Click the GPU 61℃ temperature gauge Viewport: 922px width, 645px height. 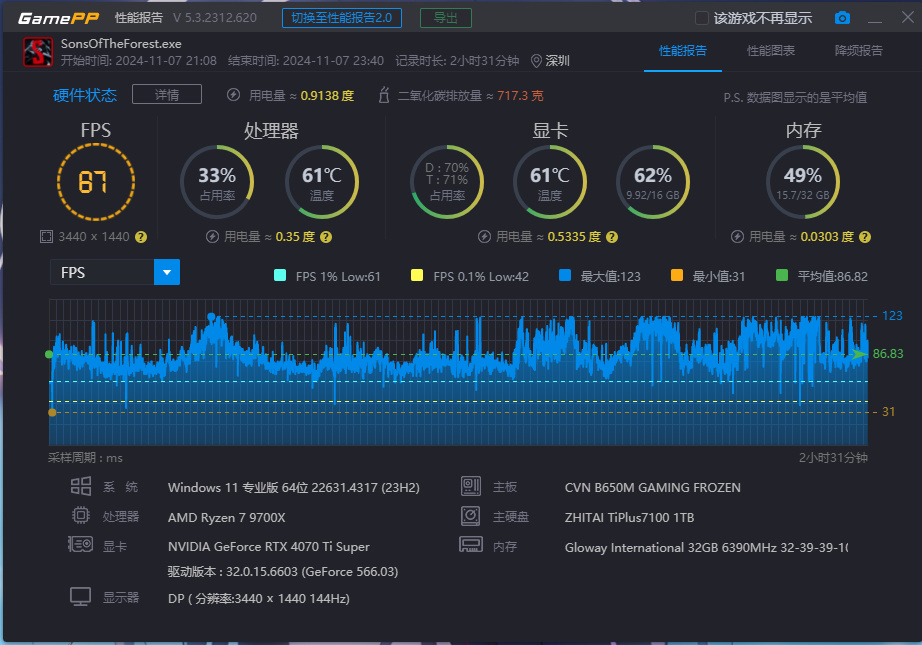point(550,182)
